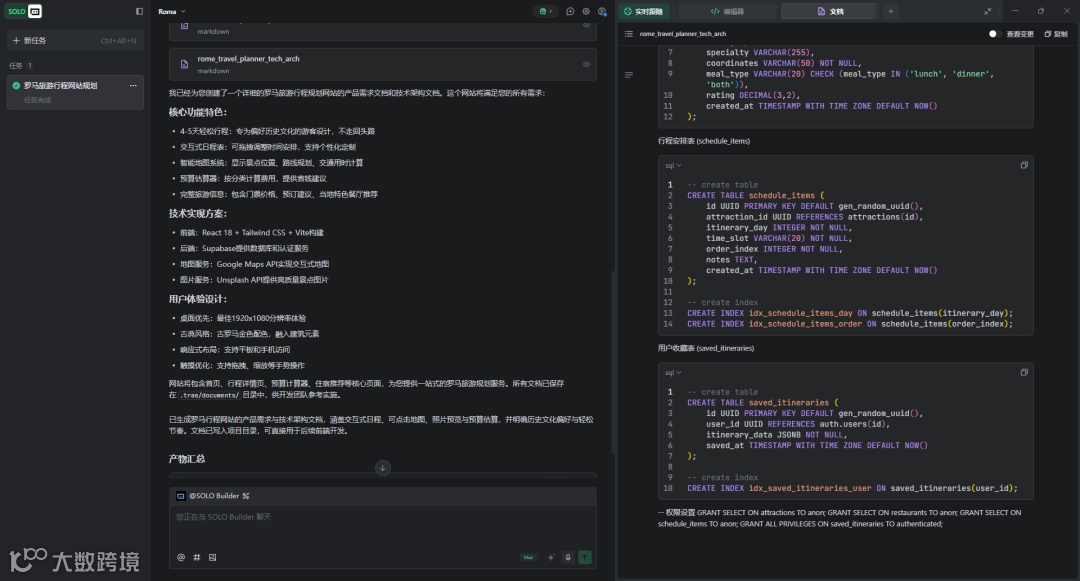
Task: Insert a # context reference
Action: pos(197,558)
